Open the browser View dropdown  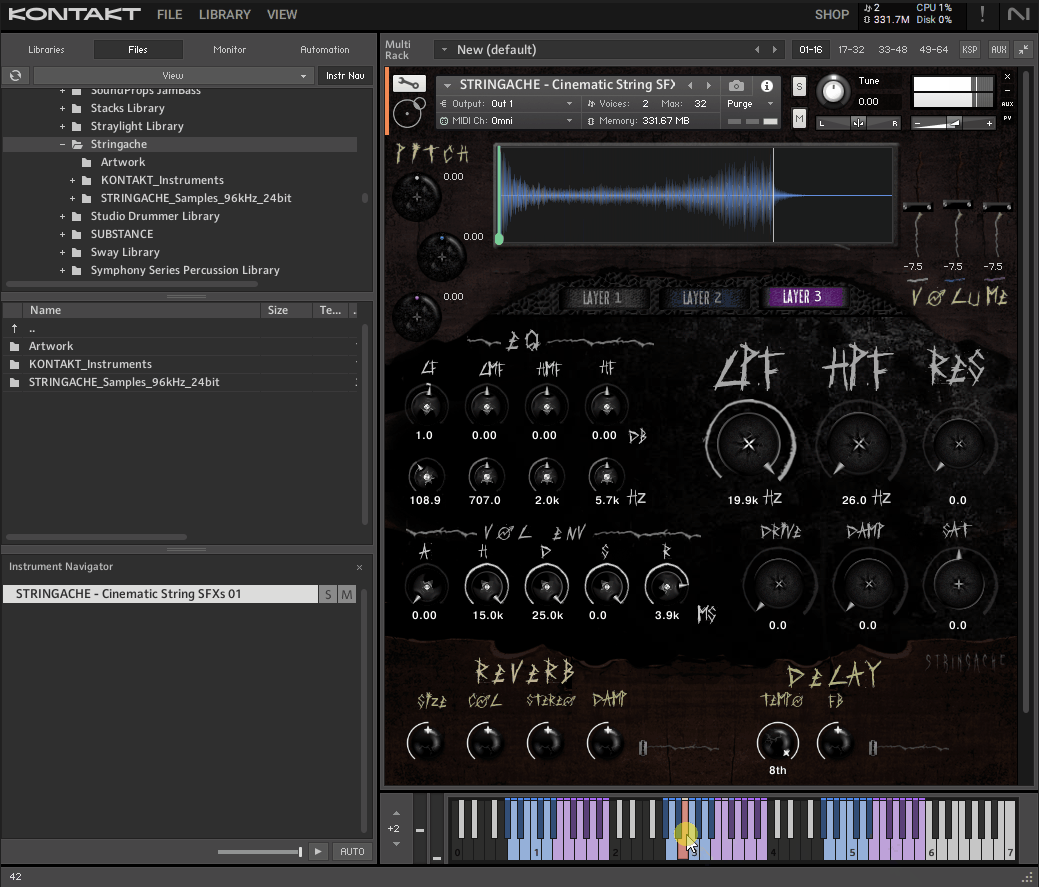(173, 76)
